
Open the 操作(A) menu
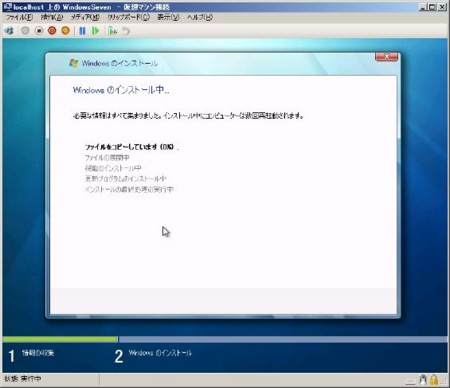point(52,17)
